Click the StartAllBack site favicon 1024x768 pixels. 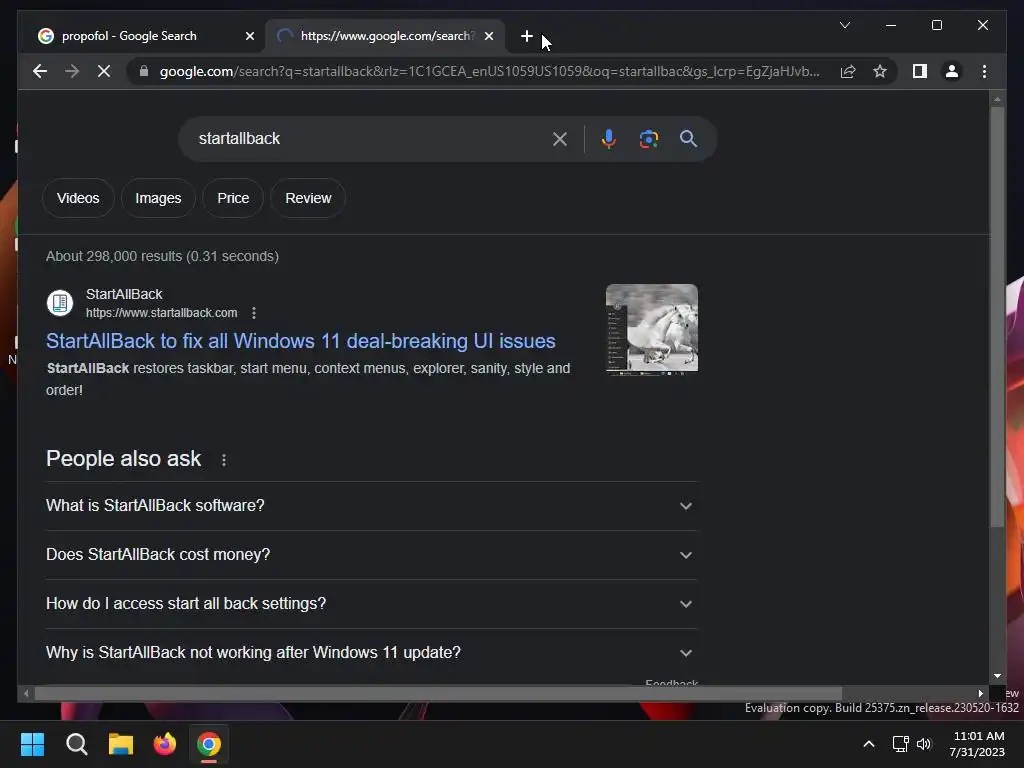click(x=60, y=303)
